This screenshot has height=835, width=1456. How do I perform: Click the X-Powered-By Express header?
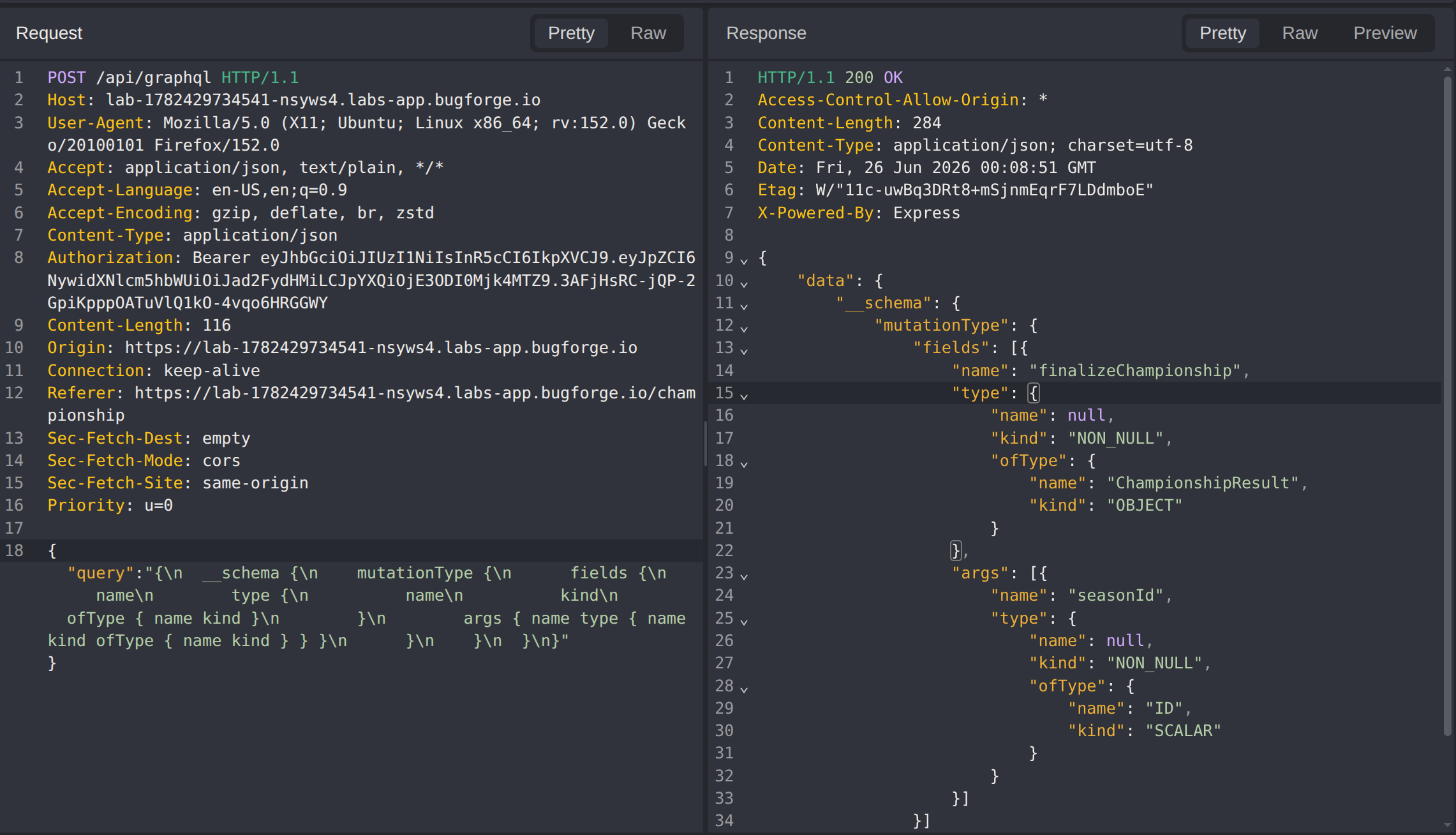[859, 213]
